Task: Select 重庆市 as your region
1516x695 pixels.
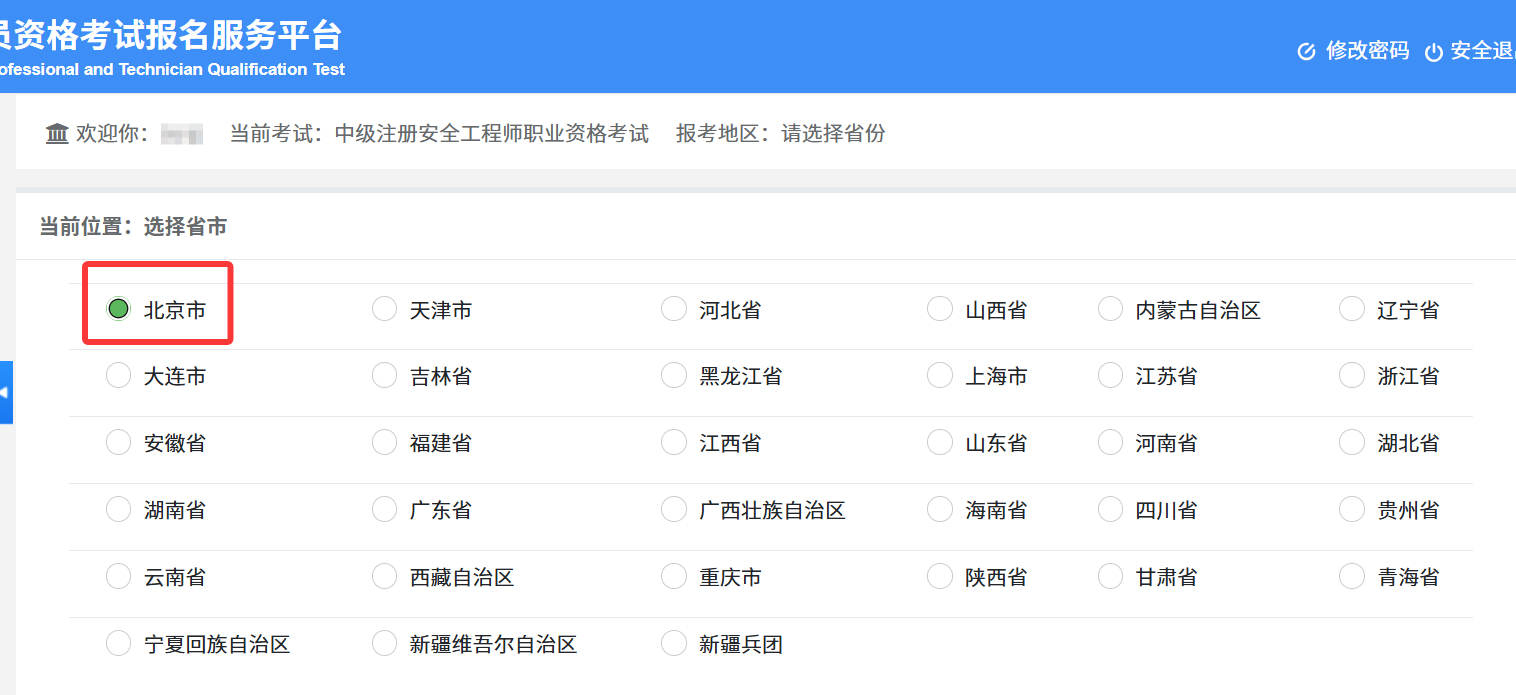Action: pyautogui.click(x=674, y=576)
